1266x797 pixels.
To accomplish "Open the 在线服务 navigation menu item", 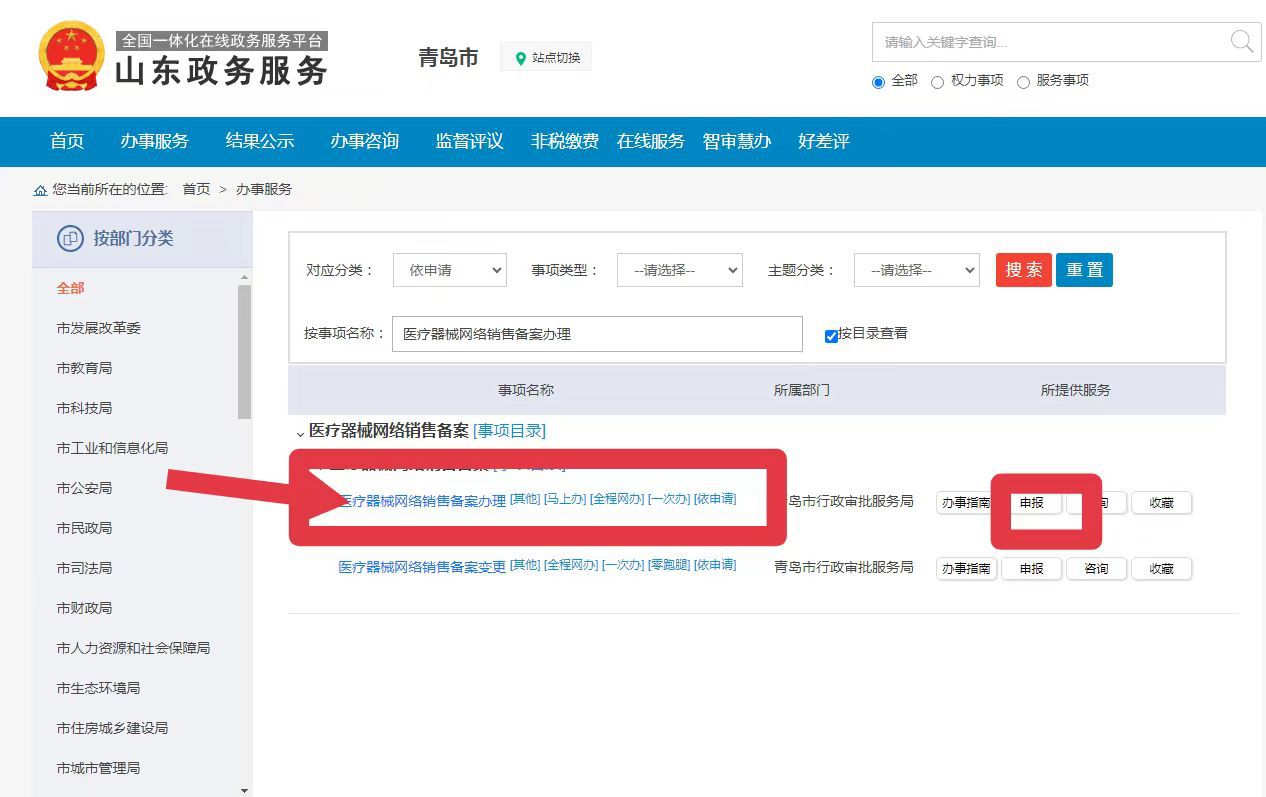I will coord(651,142).
